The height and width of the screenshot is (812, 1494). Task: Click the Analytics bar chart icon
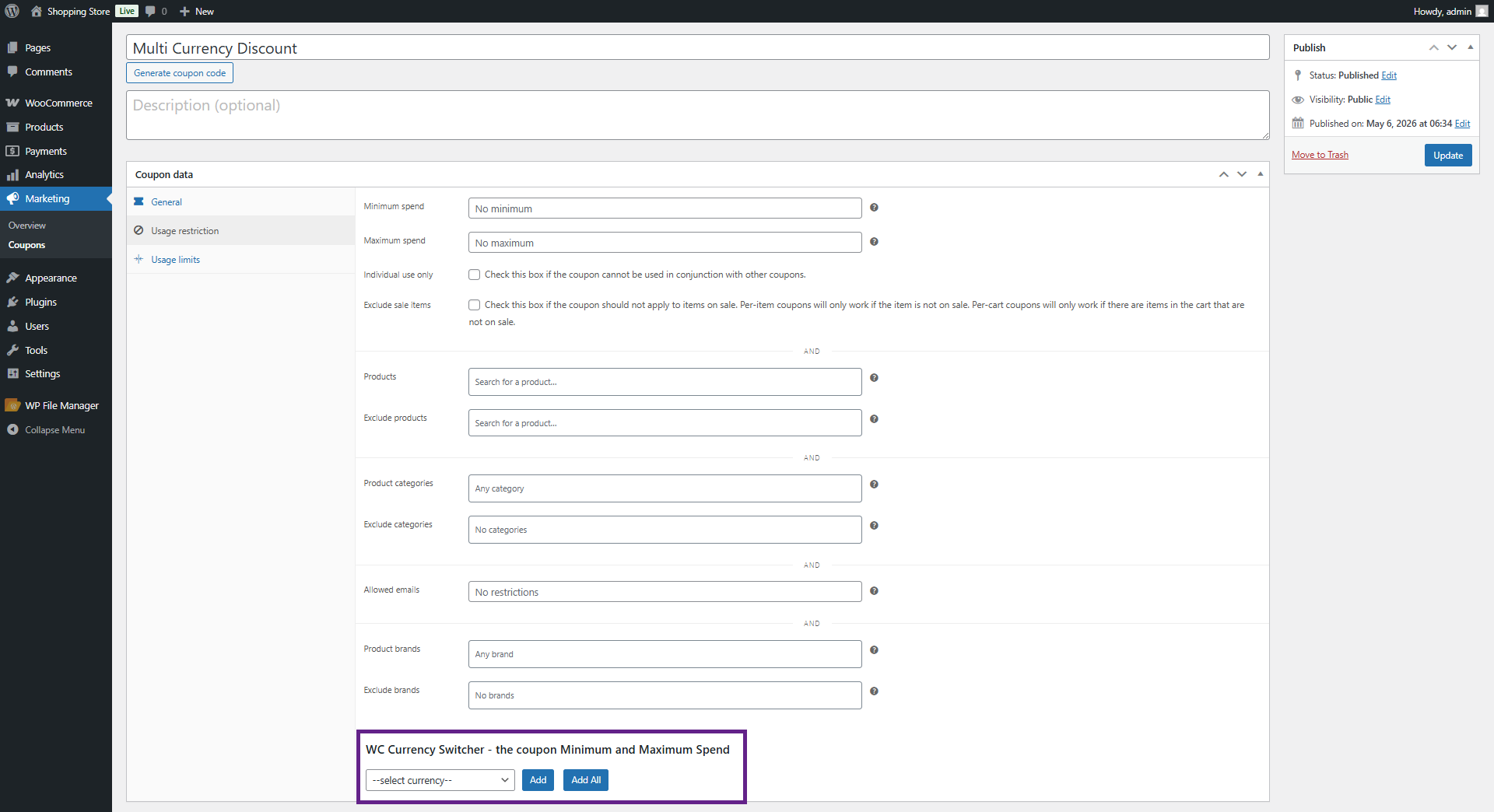pos(12,175)
